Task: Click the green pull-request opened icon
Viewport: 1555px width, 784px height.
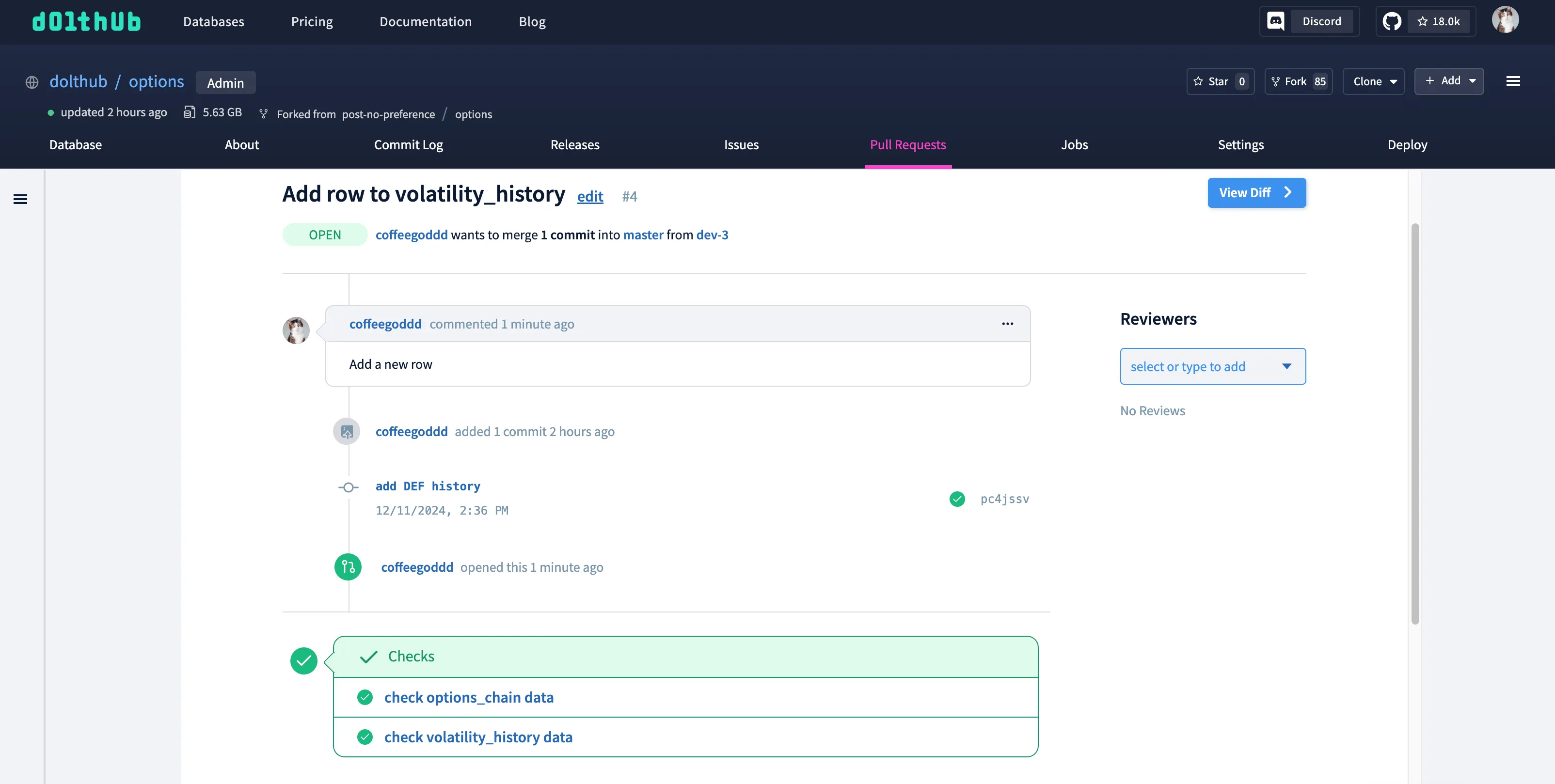Action: tap(348, 566)
